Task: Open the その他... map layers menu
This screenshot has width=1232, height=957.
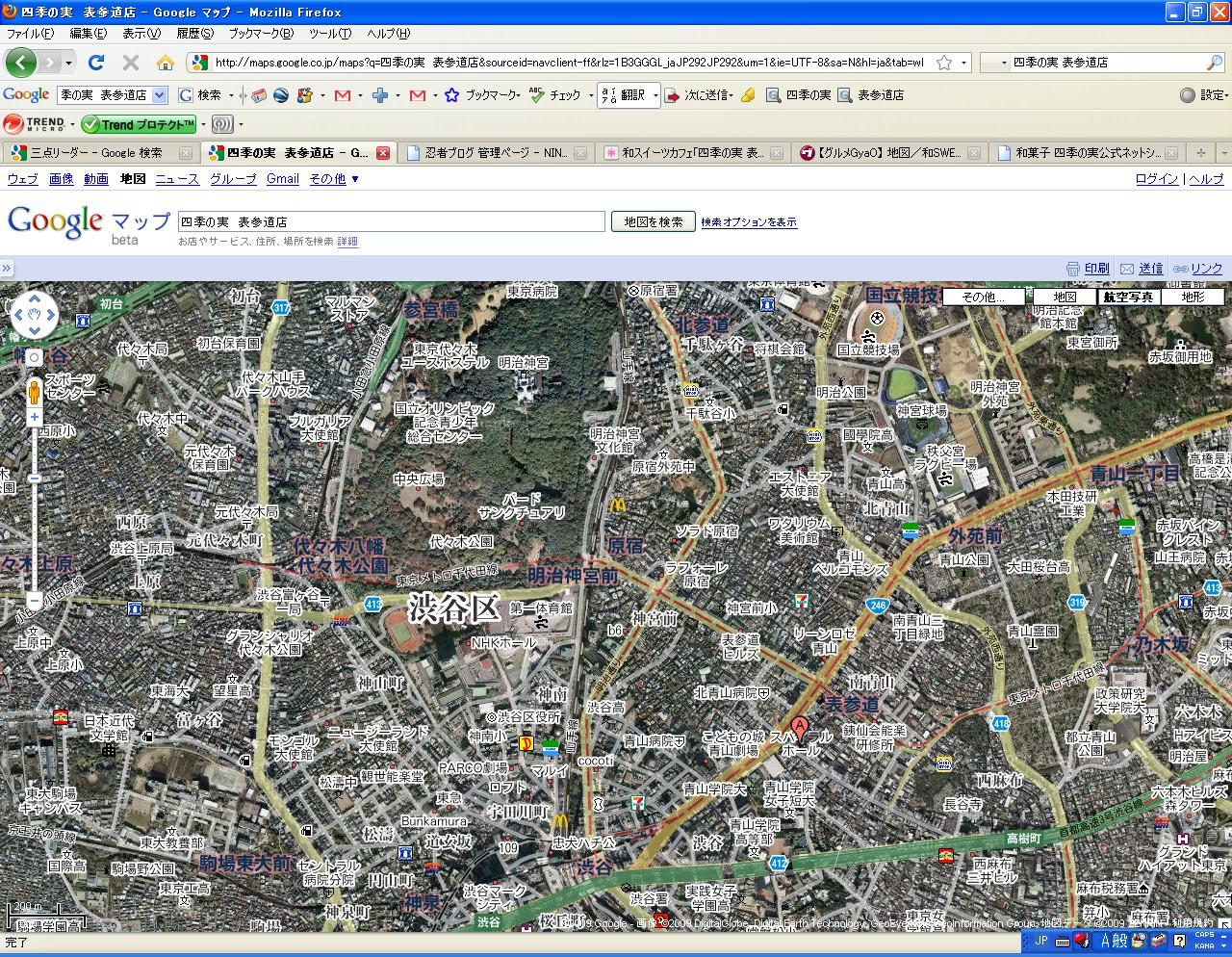Action: tap(982, 297)
